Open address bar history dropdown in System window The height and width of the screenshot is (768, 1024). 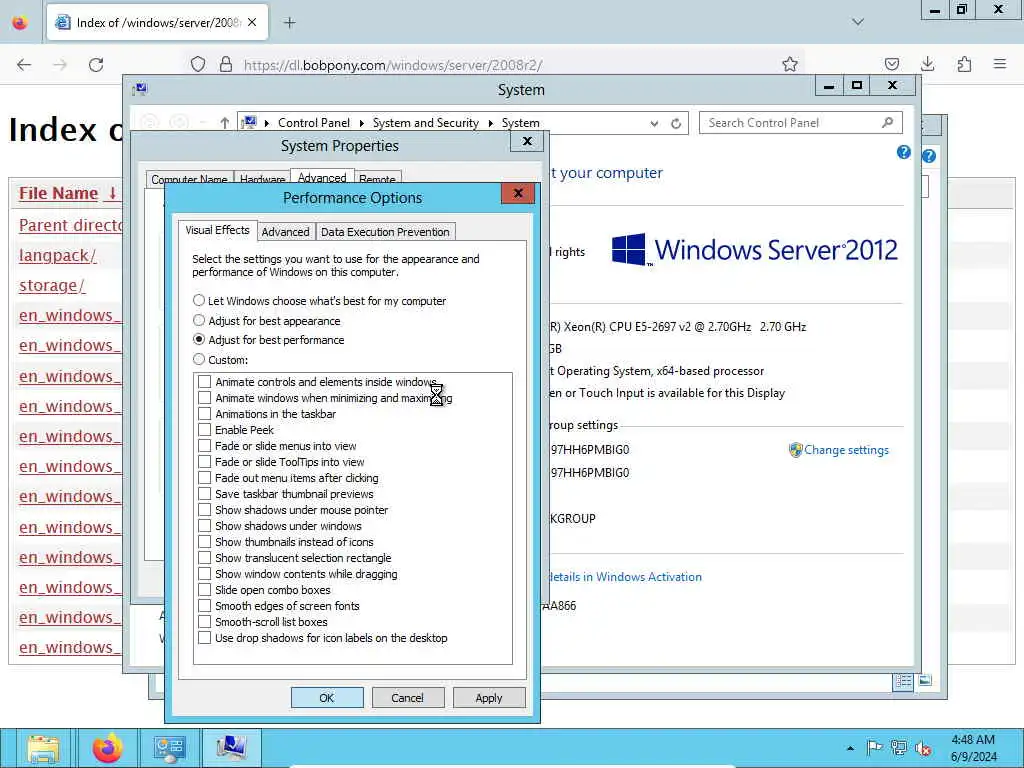pos(654,123)
